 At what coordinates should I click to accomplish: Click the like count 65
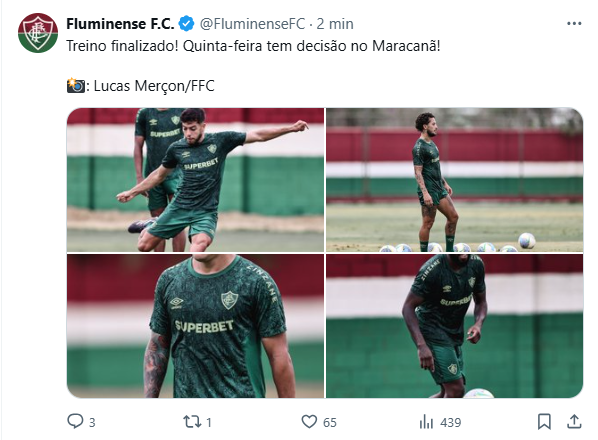pos(330,422)
